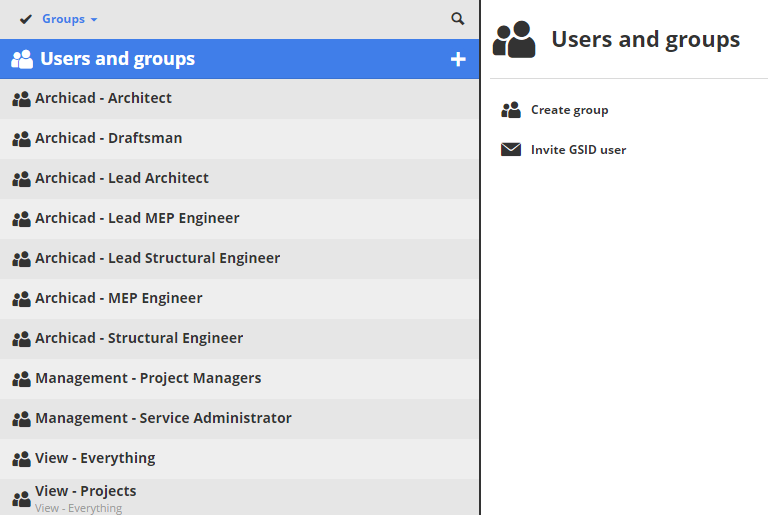768x515 pixels.
Task: Click the group icon beside Create group
Action: tap(511, 110)
